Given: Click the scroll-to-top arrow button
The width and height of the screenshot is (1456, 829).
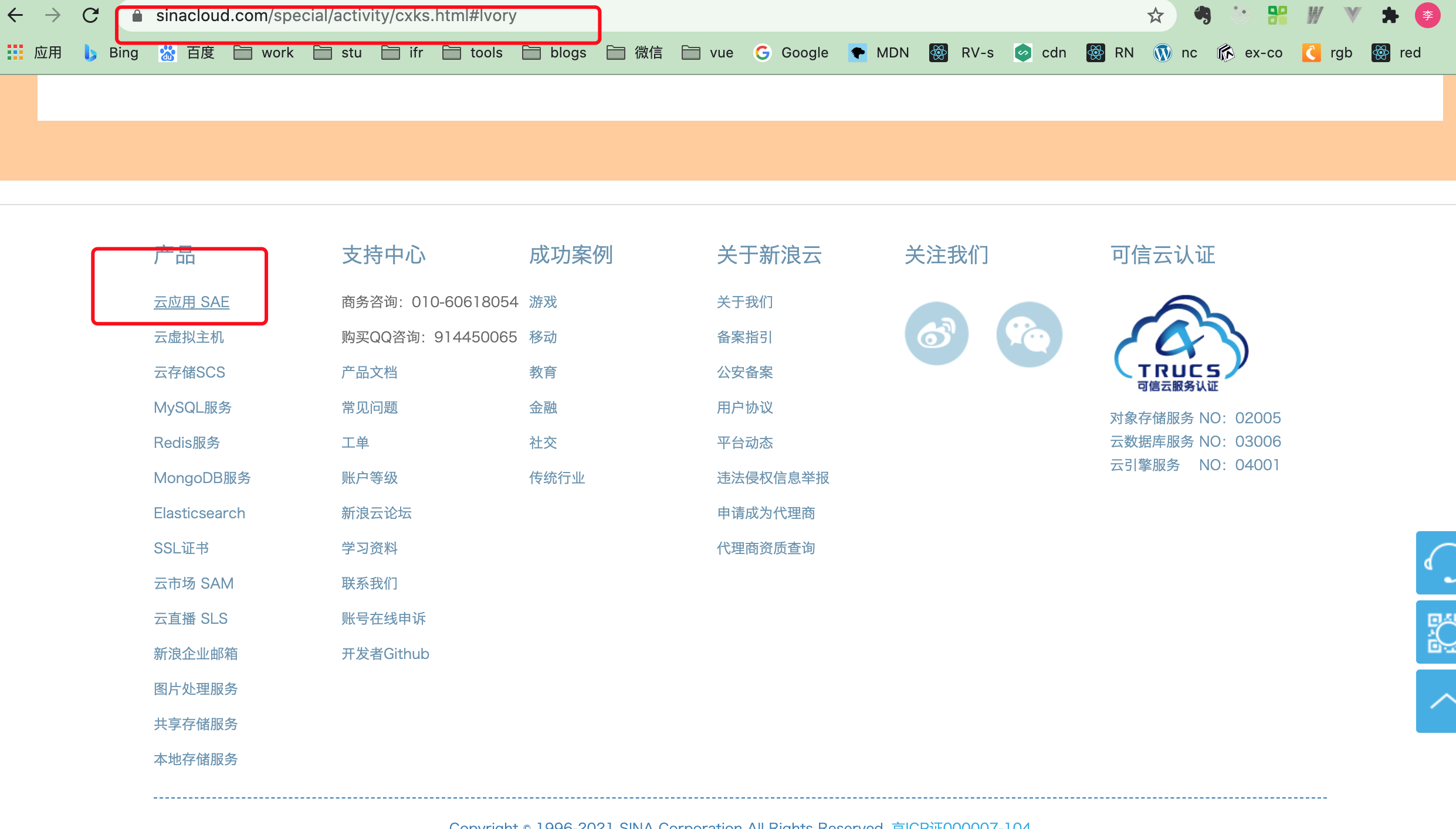Looking at the screenshot, I should (1437, 701).
